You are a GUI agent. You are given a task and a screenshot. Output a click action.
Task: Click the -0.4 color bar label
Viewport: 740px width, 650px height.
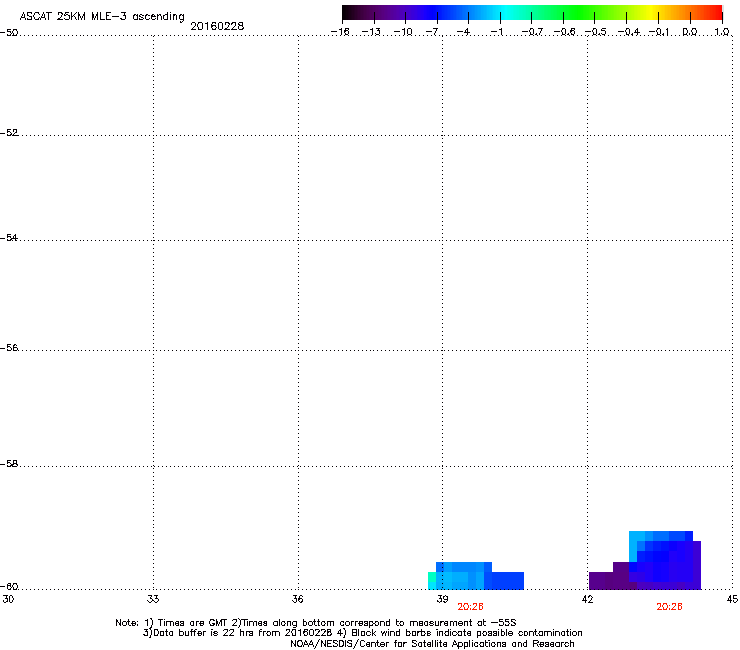click(628, 32)
